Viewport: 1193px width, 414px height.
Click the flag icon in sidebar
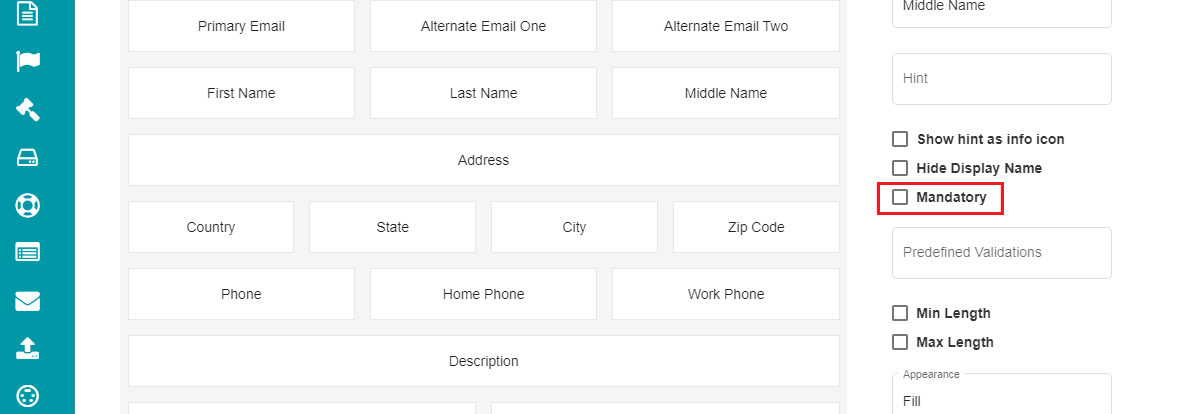coord(27,61)
